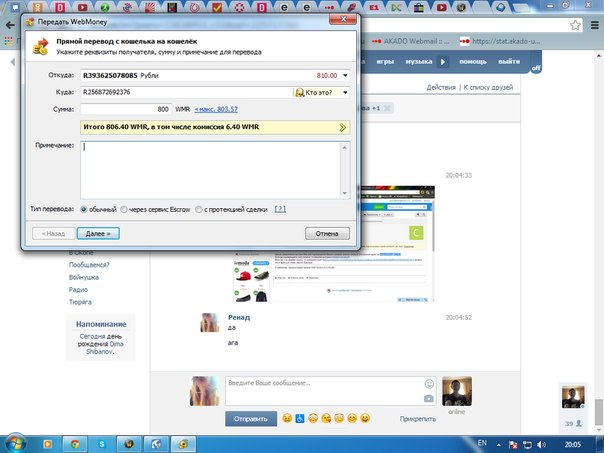Show hidden tray icons arrow

point(498,445)
